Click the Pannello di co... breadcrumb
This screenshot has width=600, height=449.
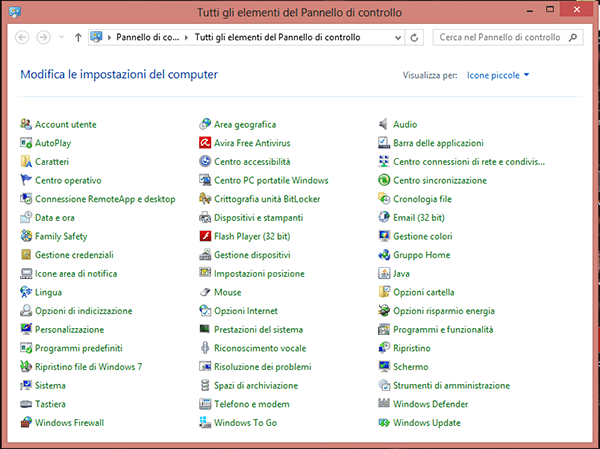pos(147,37)
